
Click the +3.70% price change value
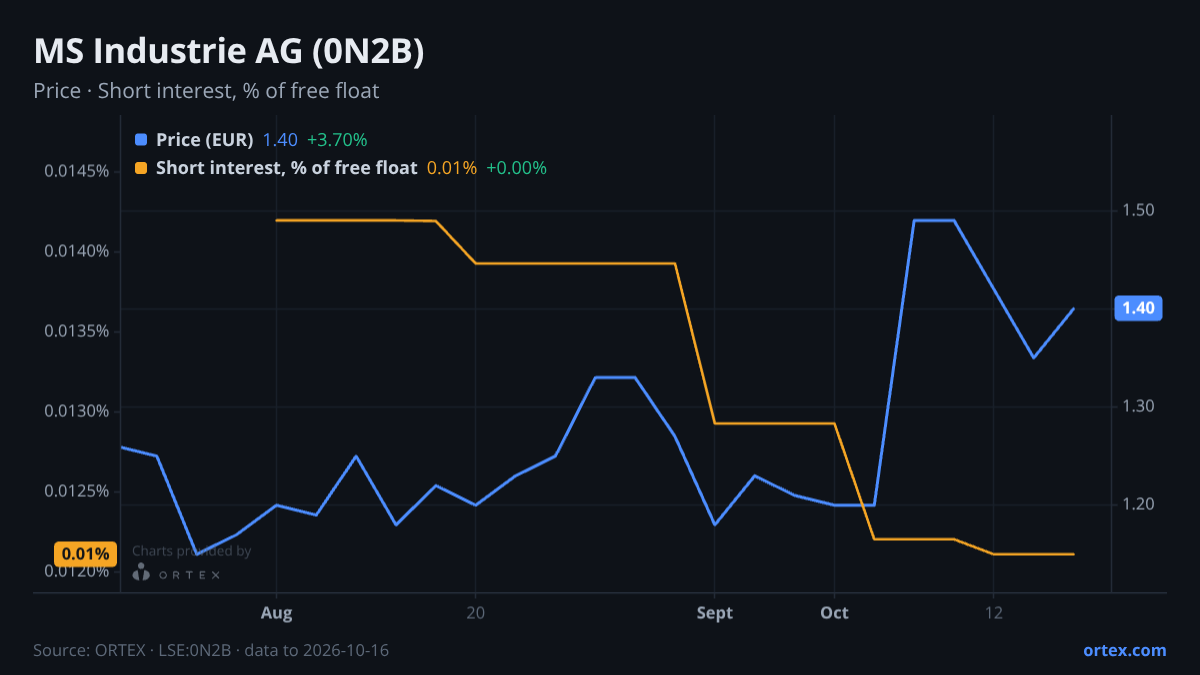point(337,140)
